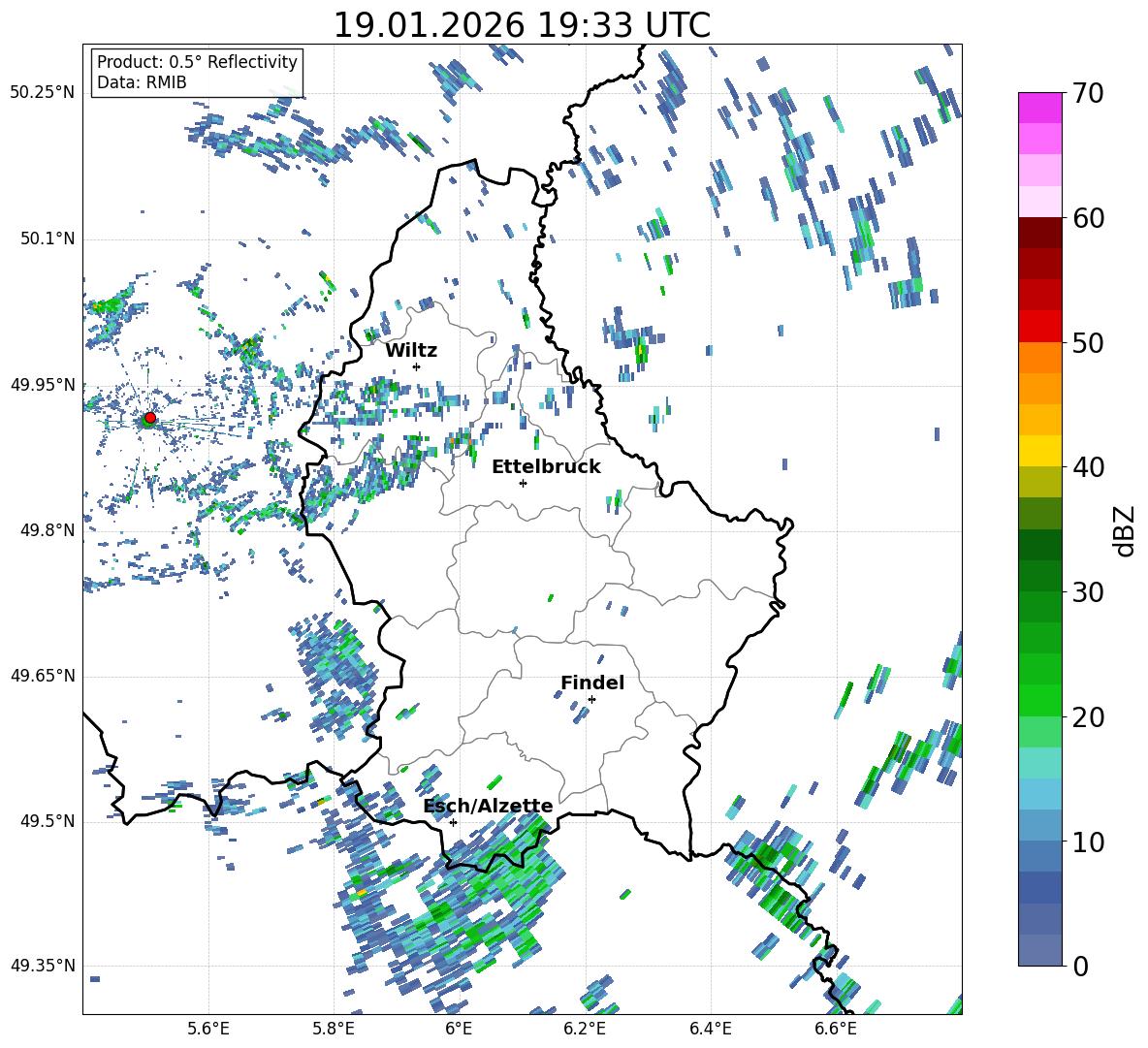Click the Esch/Alzette station cross marker
The image size is (1148, 1048).
[453, 822]
